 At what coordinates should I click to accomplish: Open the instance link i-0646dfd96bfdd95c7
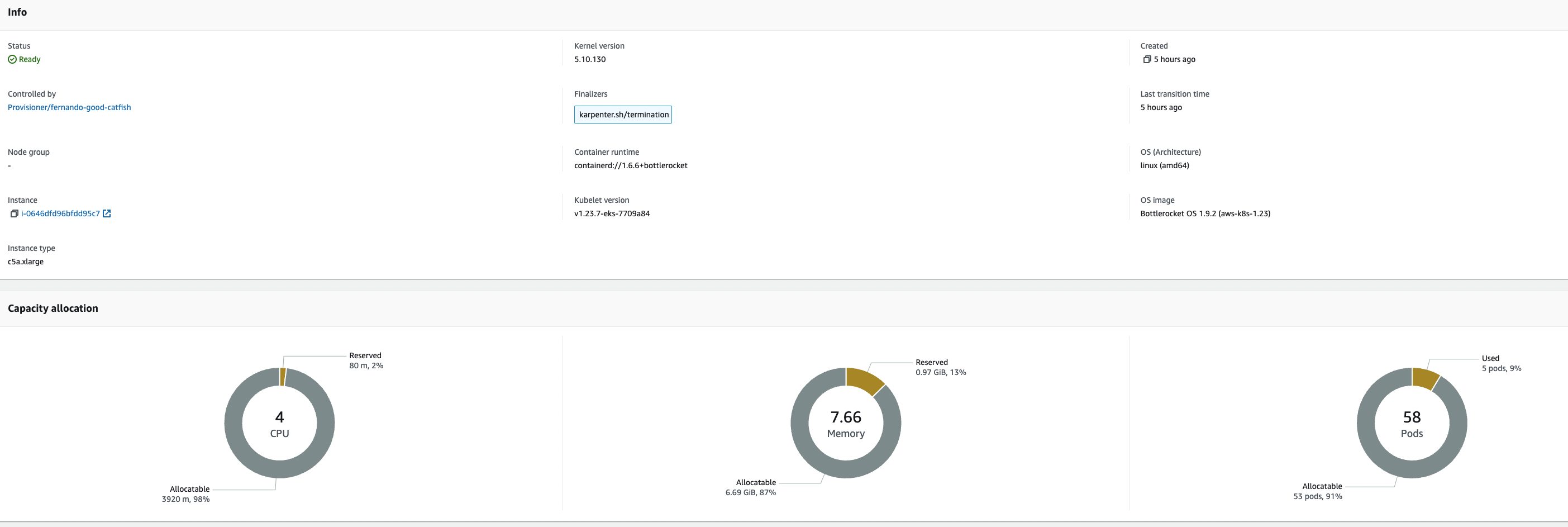[x=60, y=213]
